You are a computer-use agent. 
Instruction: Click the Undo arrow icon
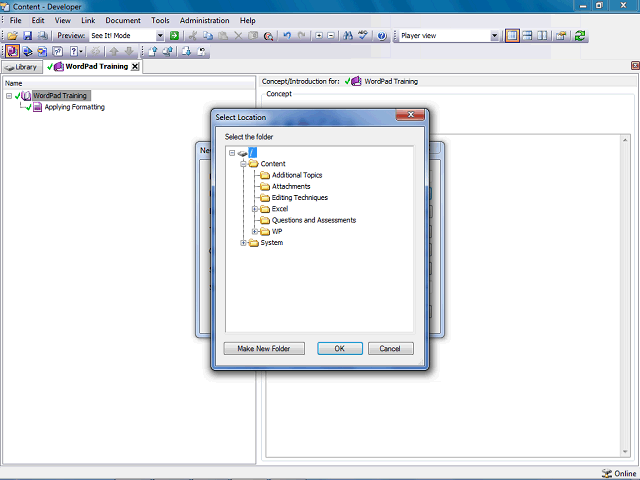[287, 36]
